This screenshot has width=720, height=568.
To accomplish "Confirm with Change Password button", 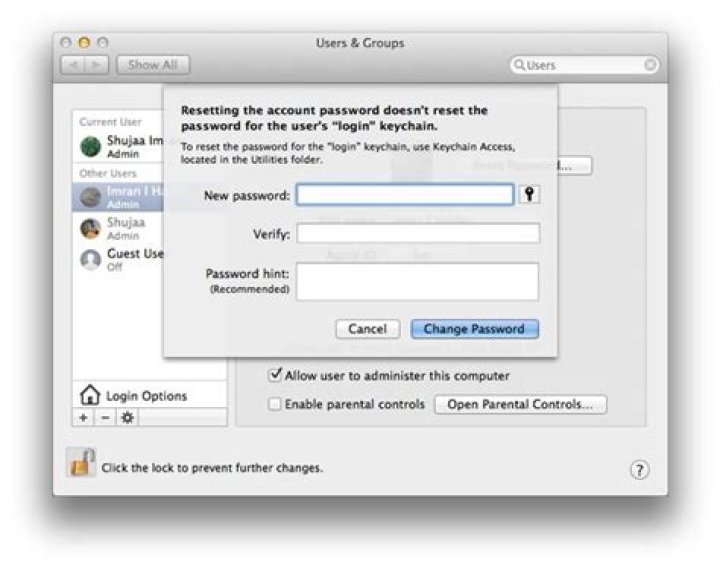I will tap(474, 329).
